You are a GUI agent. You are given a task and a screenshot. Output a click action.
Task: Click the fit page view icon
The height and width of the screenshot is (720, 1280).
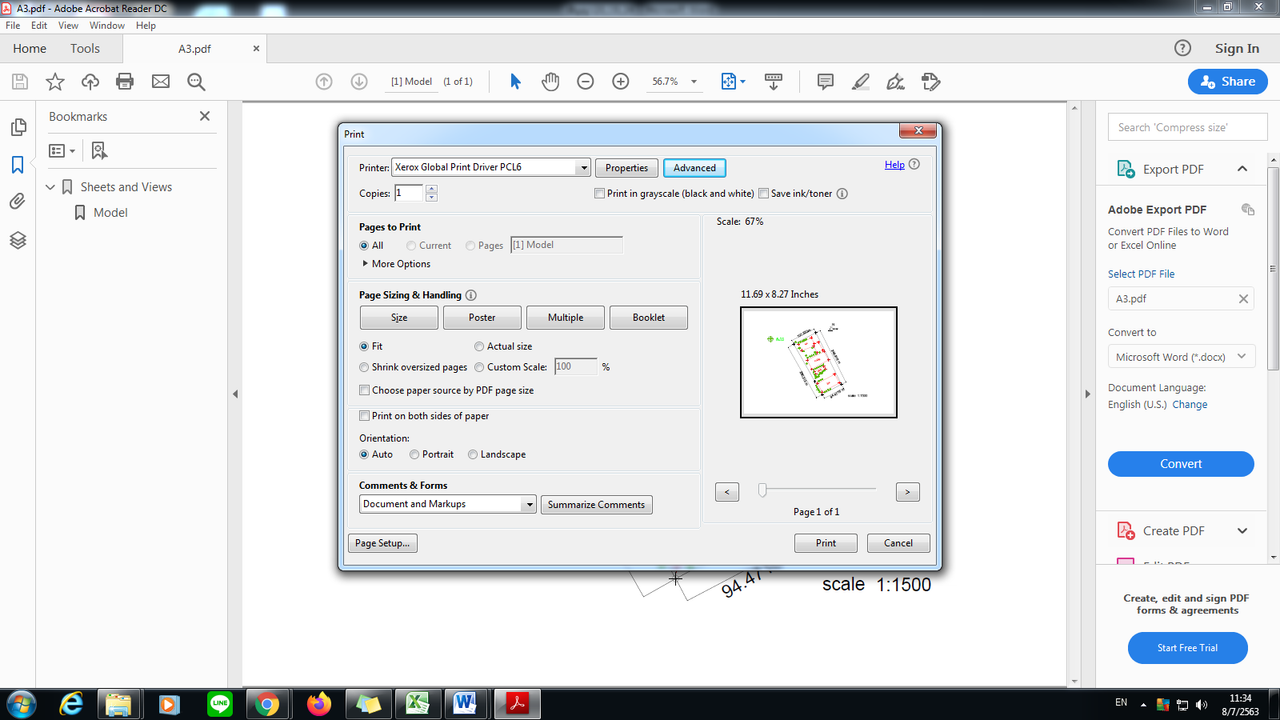tap(729, 82)
